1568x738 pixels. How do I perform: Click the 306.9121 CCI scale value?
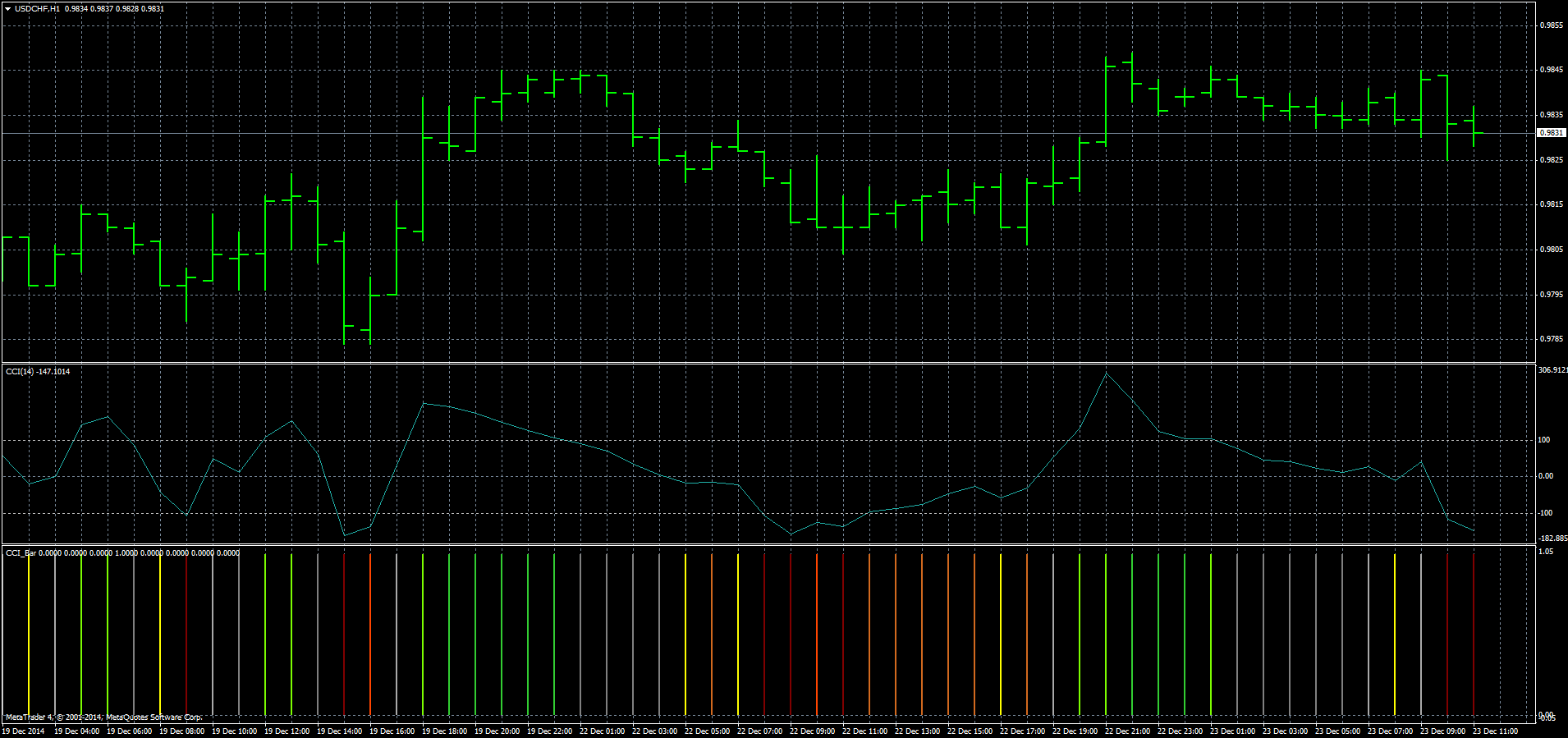pyautogui.click(x=1552, y=370)
